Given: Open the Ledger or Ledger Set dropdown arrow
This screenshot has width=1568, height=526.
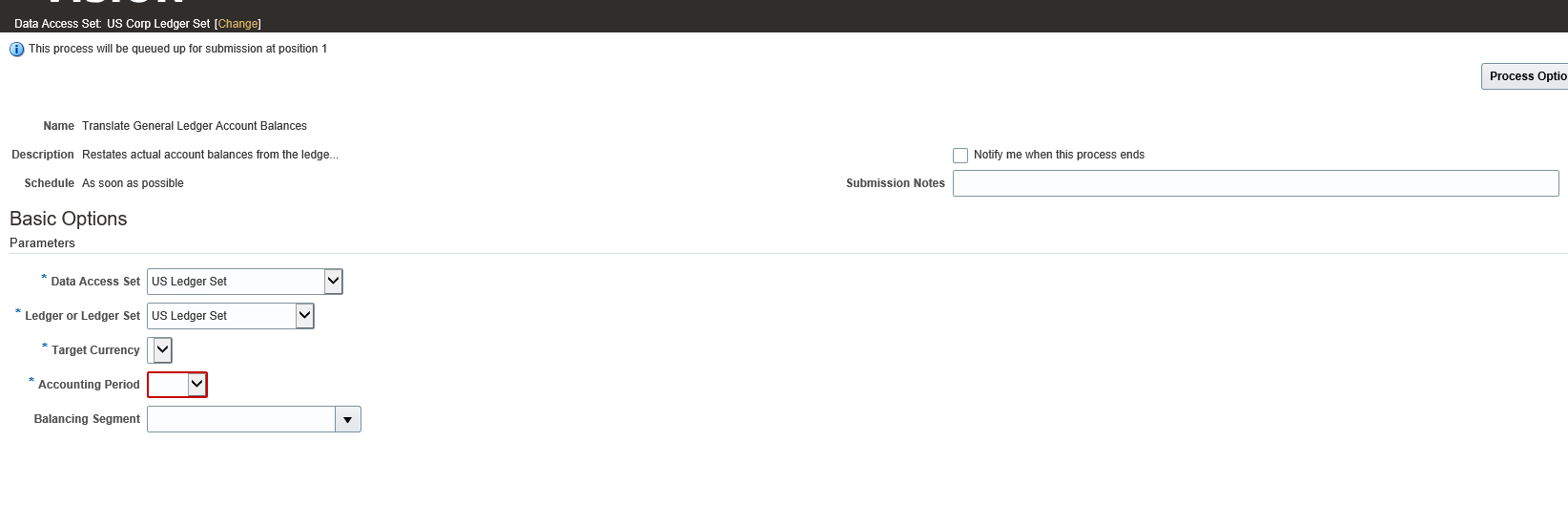Looking at the screenshot, I should tap(304, 316).
